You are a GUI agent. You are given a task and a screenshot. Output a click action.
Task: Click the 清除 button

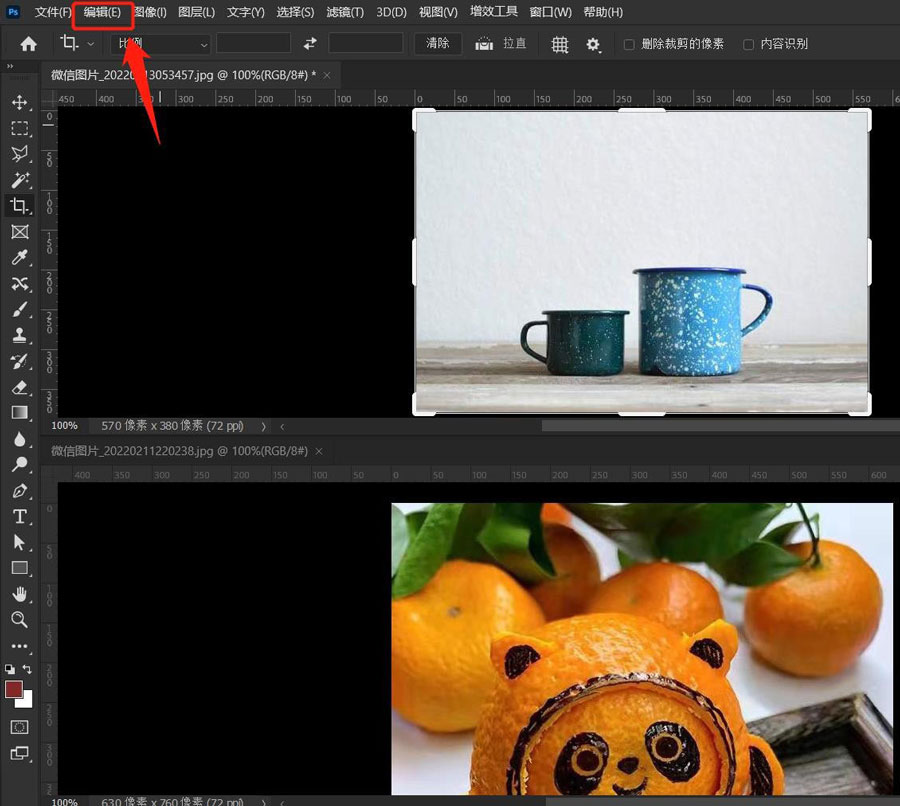coord(438,44)
